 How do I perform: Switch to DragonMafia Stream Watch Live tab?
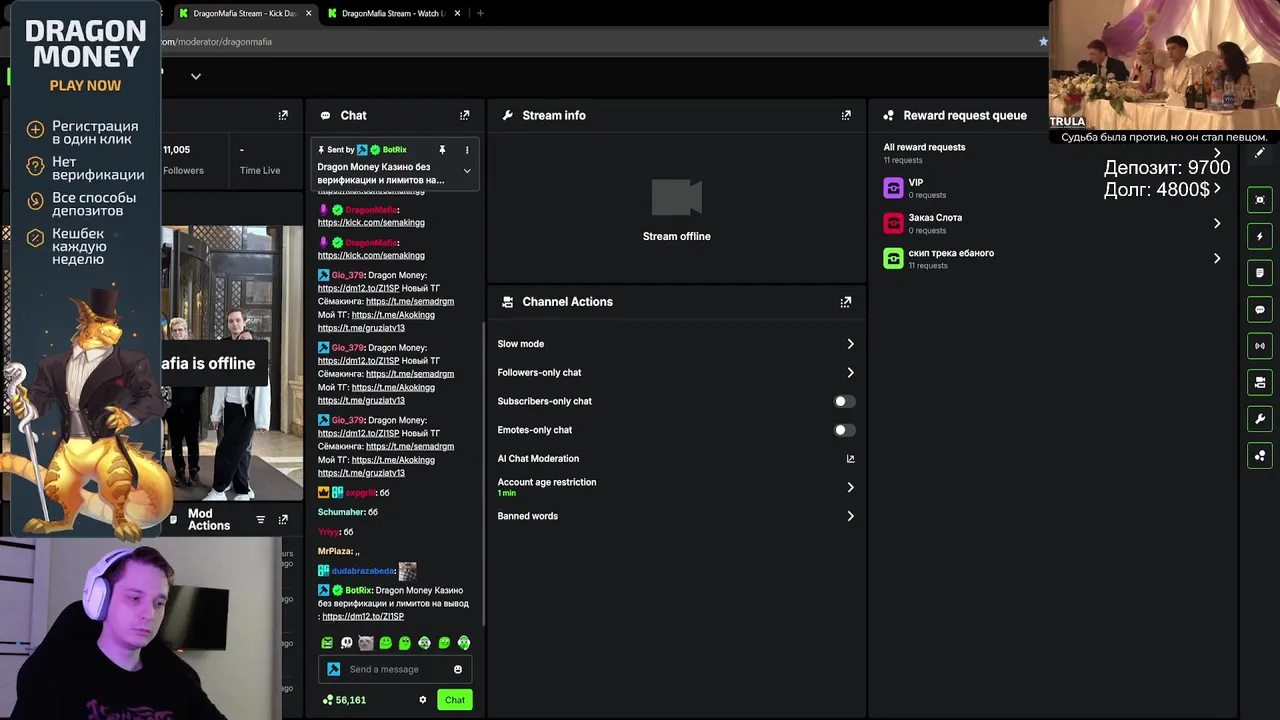click(393, 13)
